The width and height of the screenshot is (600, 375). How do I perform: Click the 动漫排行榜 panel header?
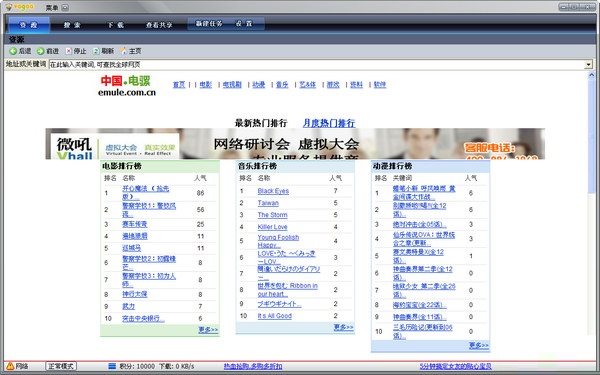click(430, 166)
